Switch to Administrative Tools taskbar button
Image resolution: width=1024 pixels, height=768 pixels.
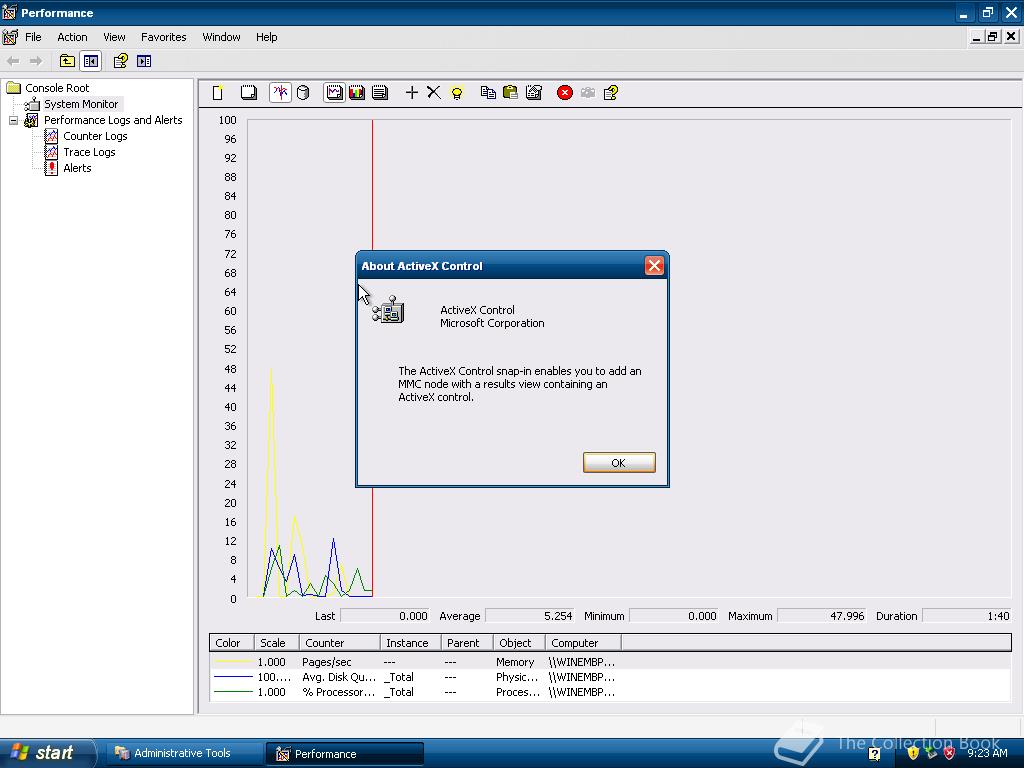click(185, 753)
